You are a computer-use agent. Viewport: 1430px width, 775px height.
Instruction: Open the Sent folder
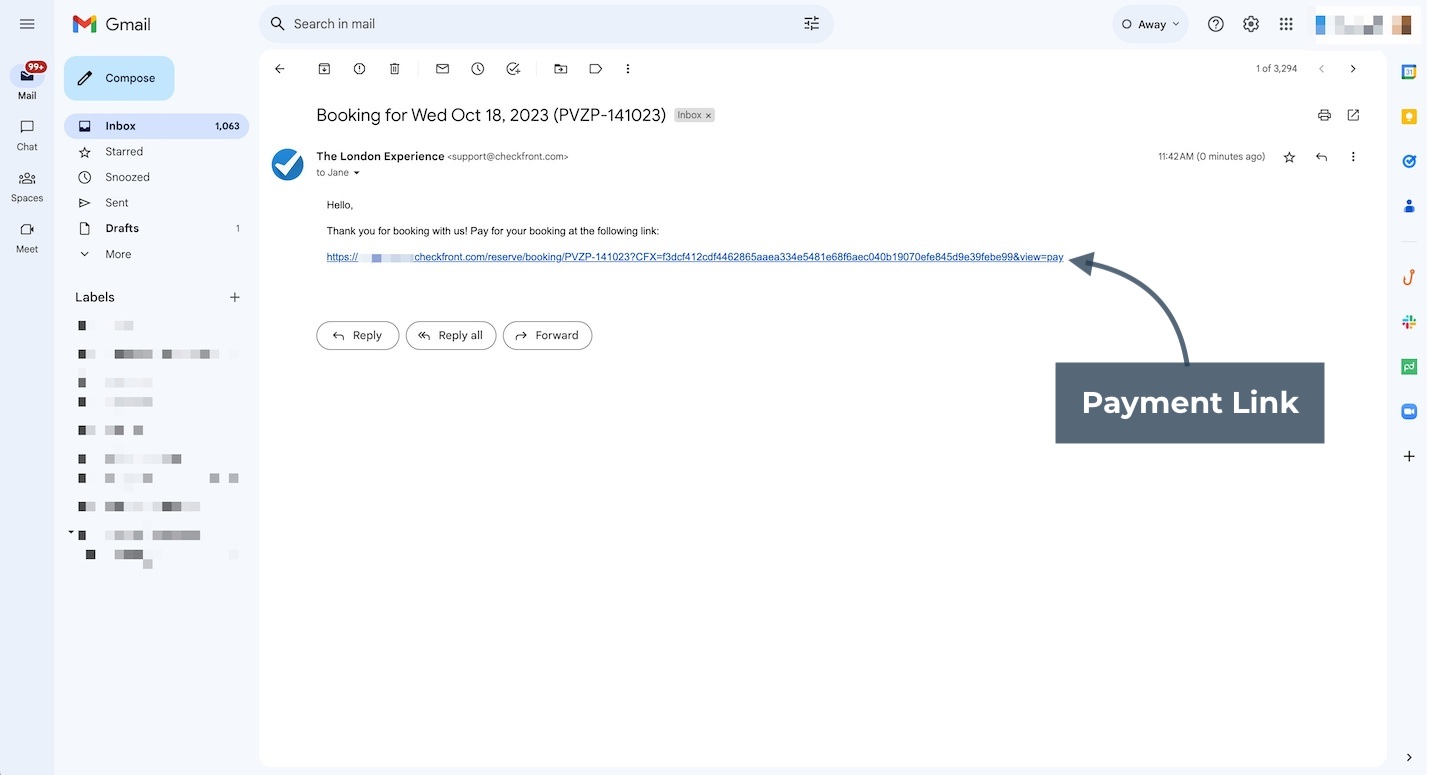coord(157,203)
